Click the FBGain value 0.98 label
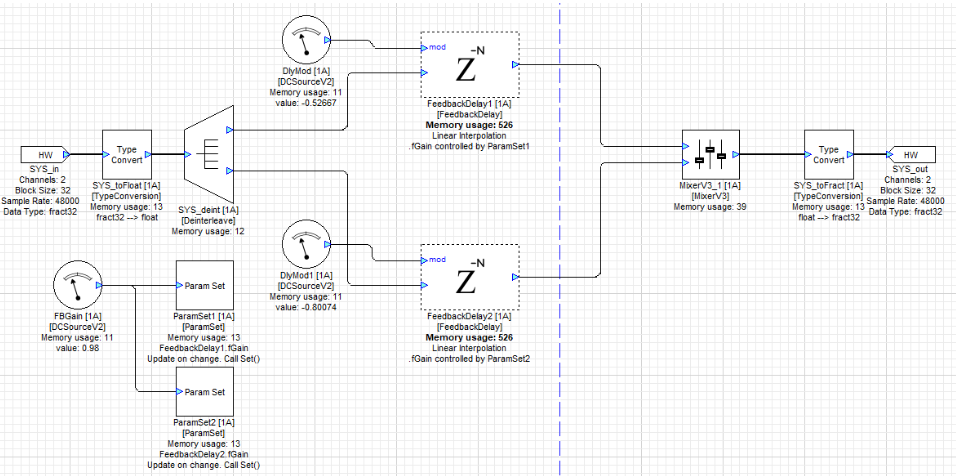Viewport: 956px width, 476px height. pyautogui.click(x=75, y=348)
